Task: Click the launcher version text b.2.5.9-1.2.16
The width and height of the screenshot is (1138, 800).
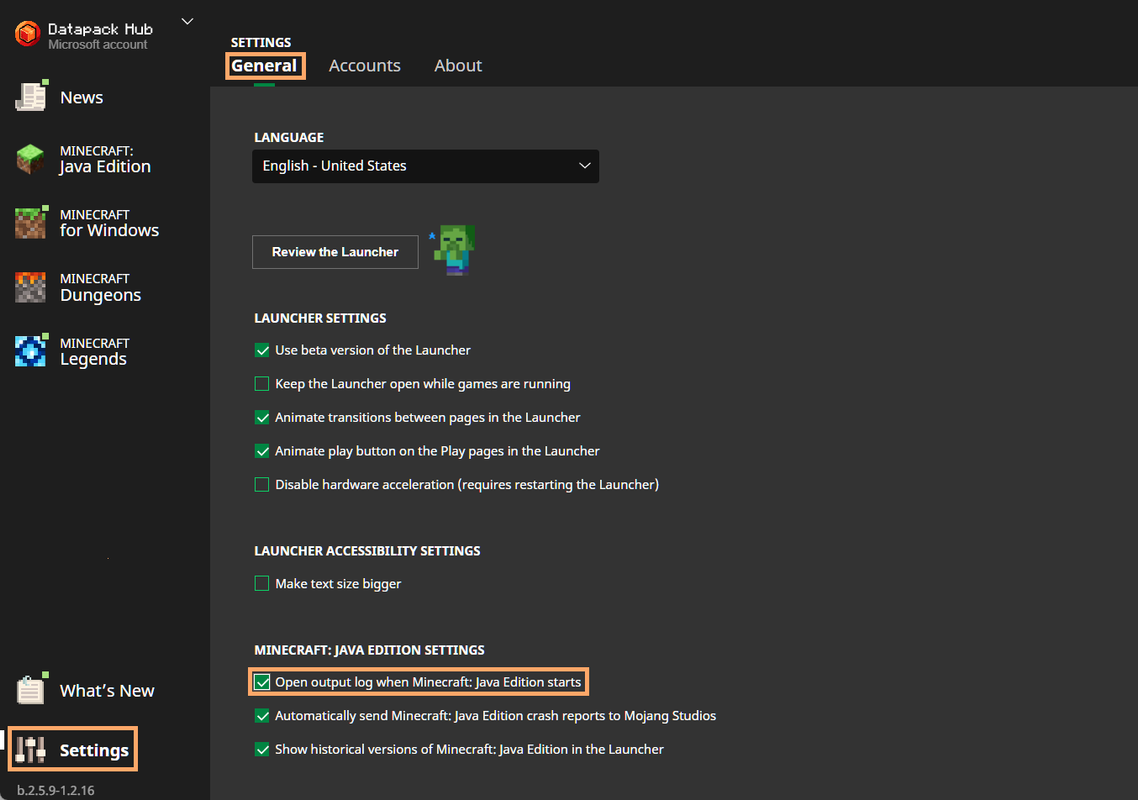Action: (56, 790)
